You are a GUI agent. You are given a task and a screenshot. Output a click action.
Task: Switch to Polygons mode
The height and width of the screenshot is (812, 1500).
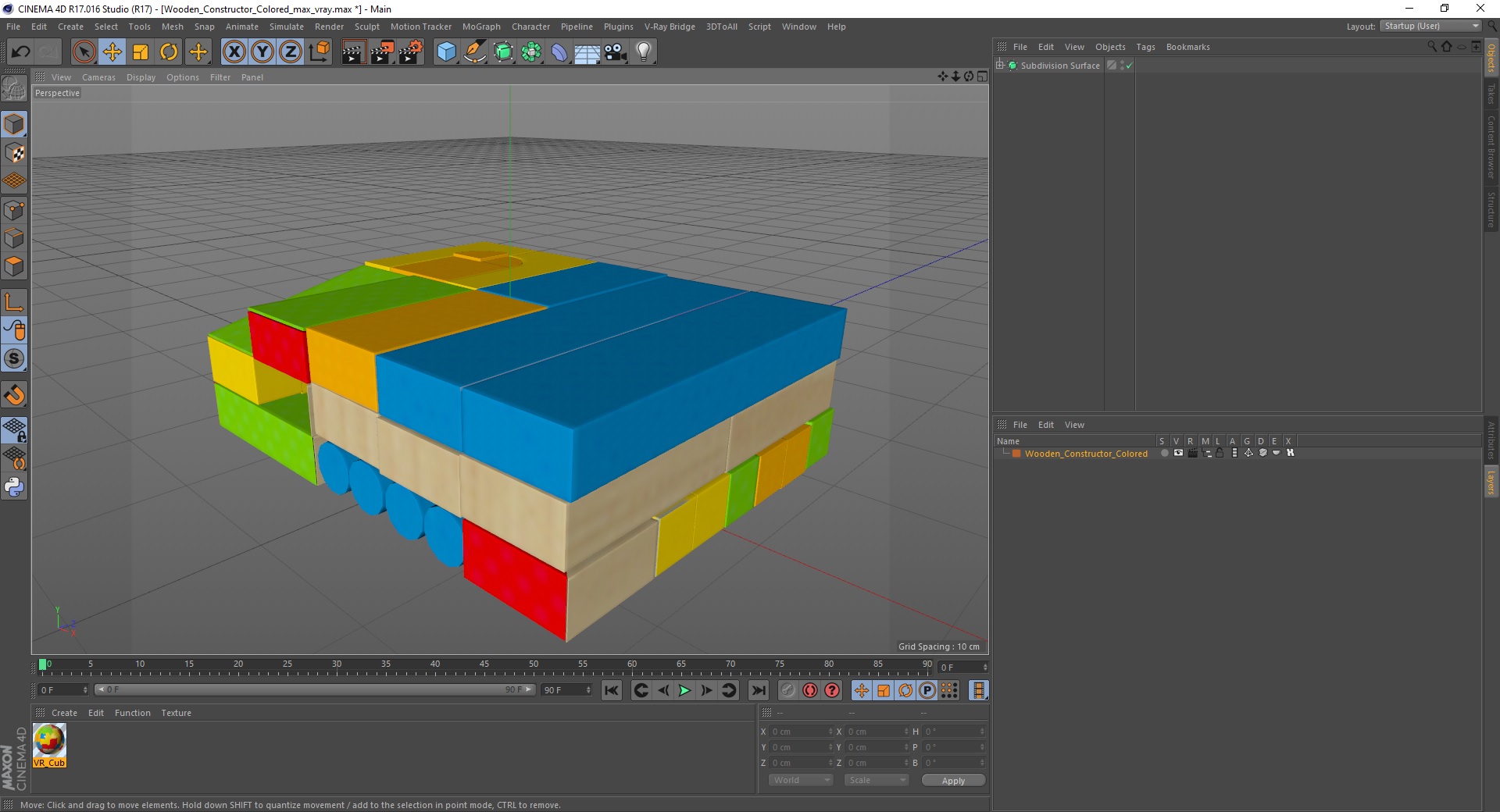tap(14, 266)
